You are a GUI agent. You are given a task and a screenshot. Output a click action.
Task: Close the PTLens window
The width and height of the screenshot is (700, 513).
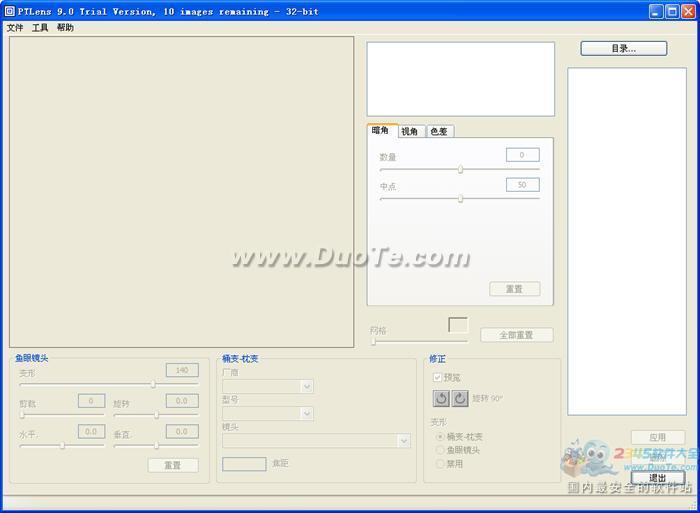(688, 11)
